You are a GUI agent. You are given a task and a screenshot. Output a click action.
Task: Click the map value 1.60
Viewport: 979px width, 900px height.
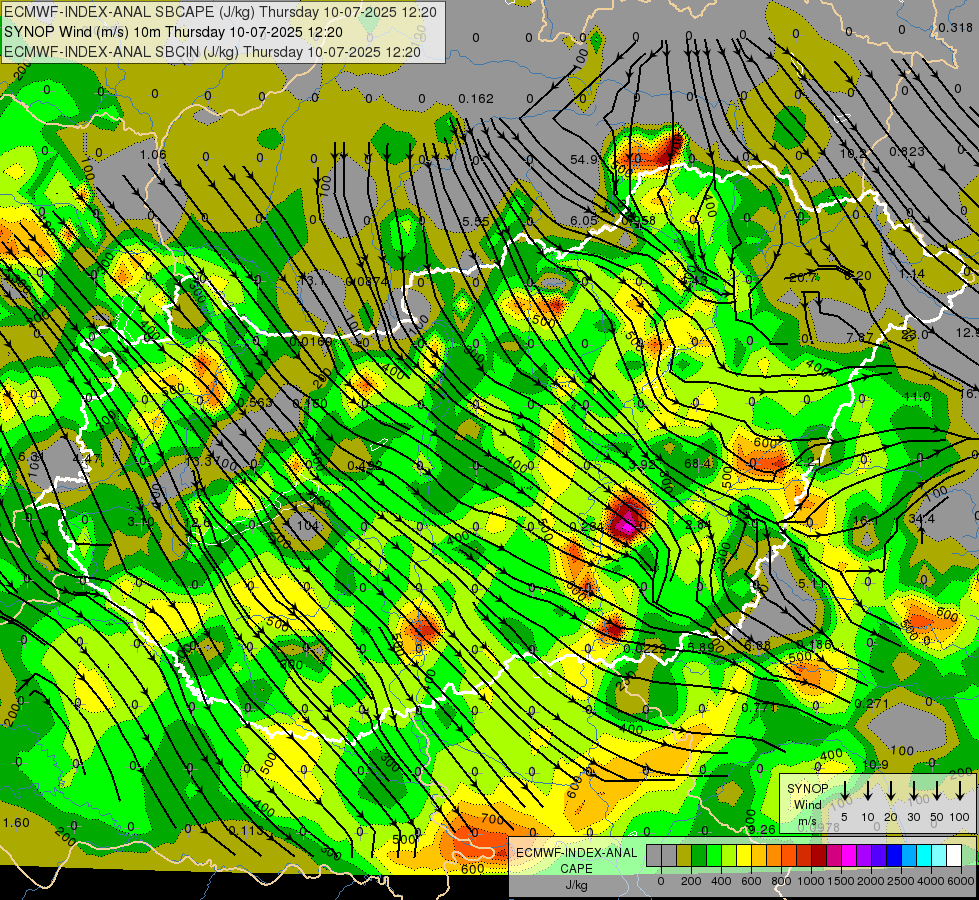point(16,823)
